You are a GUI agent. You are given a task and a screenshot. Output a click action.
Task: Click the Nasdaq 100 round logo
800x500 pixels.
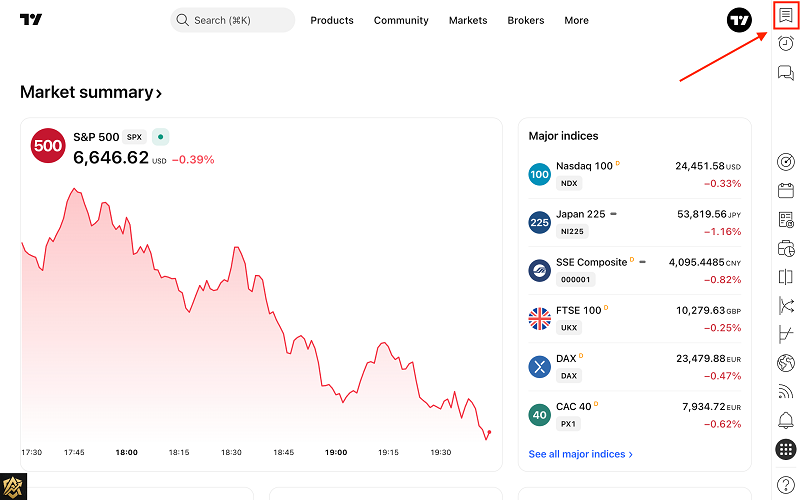point(539,174)
